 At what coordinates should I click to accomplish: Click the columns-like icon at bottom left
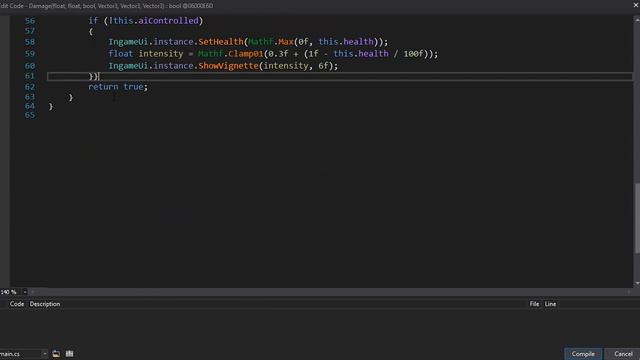click(69, 353)
